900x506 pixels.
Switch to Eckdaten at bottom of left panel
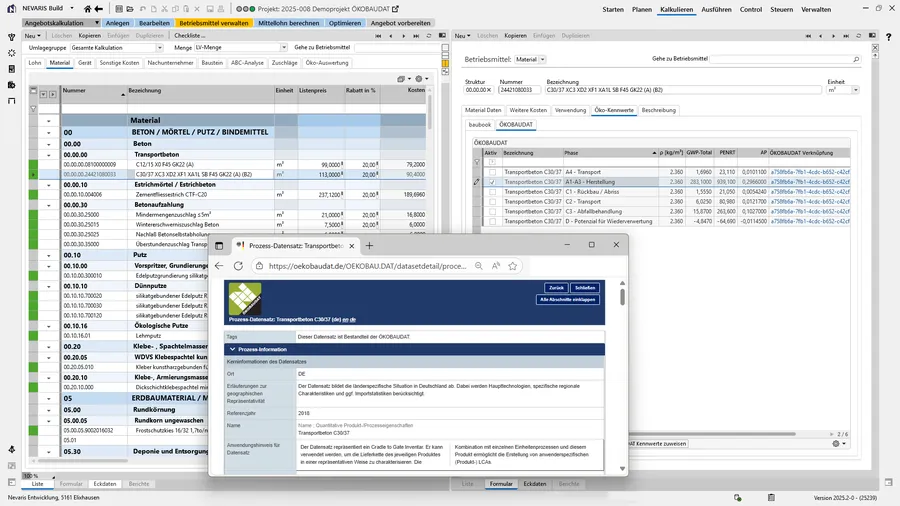[x=104, y=484]
